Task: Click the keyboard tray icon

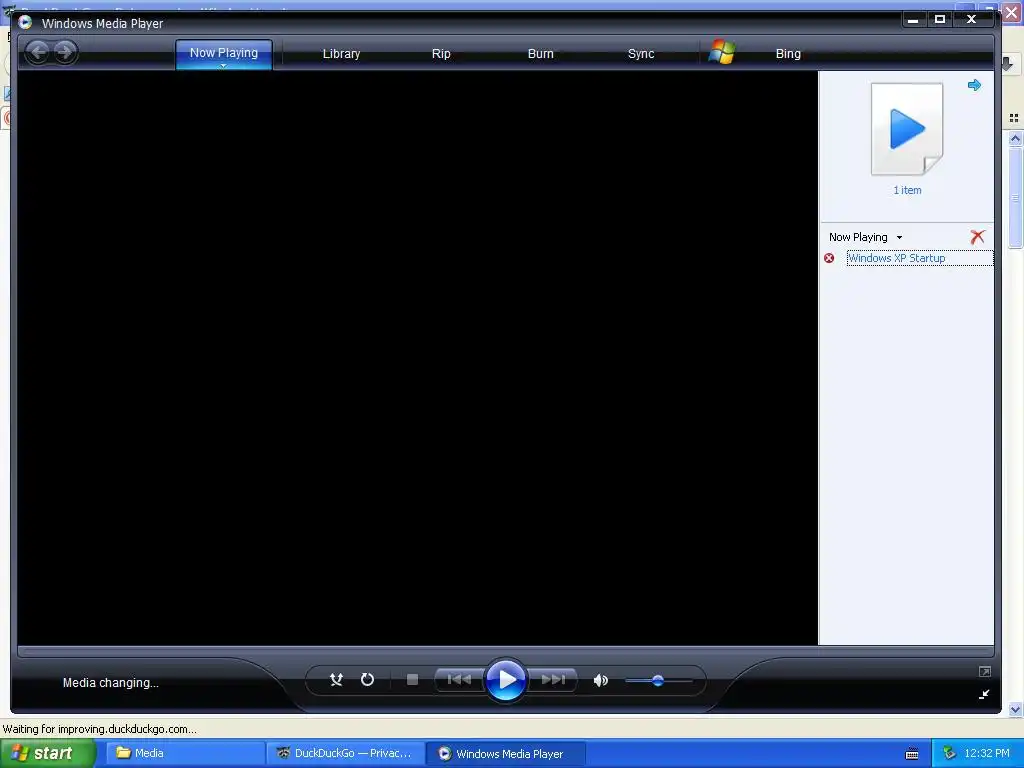Action: [x=912, y=754]
